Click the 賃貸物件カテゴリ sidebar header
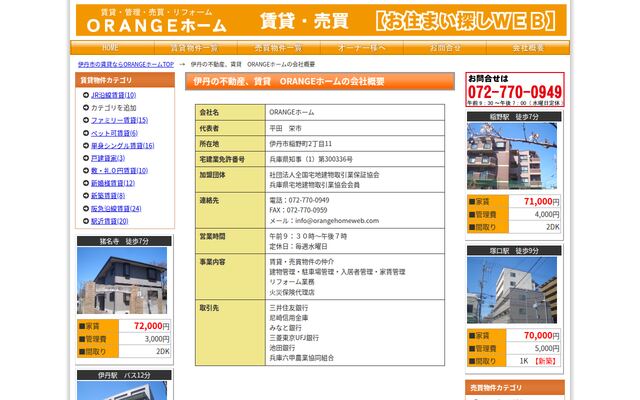 coord(125,80)
